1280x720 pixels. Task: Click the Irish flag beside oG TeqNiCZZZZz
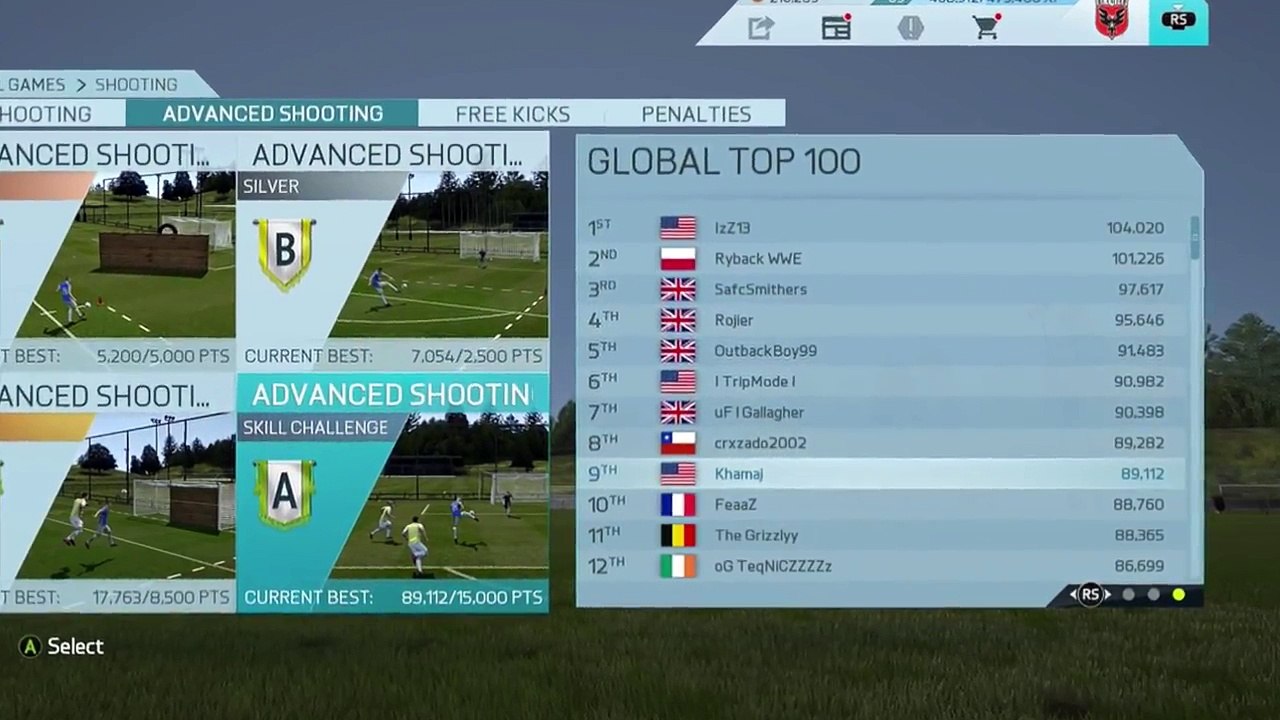(678, 566)
